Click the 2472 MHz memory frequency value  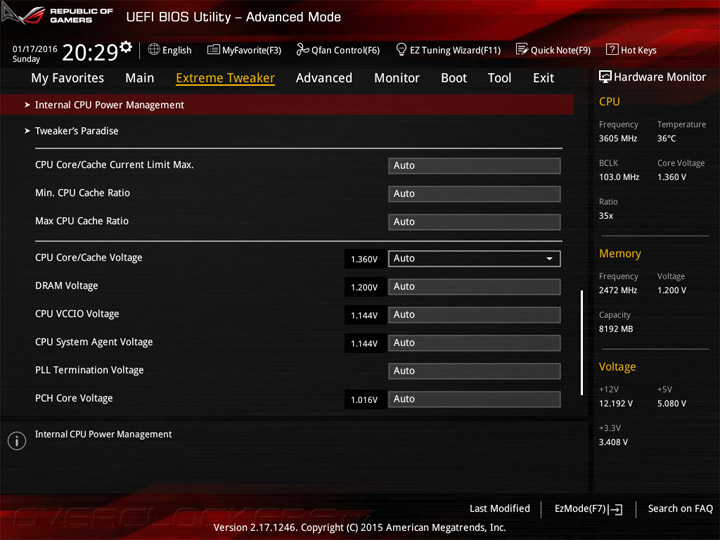point(618,290)
